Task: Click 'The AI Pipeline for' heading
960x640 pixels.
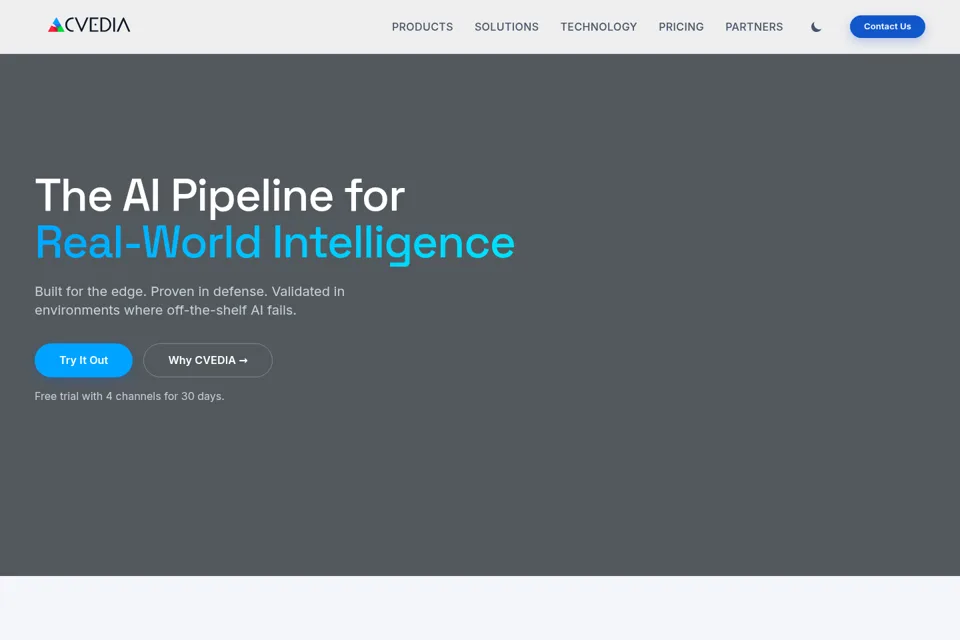Action: coord(220,196)
